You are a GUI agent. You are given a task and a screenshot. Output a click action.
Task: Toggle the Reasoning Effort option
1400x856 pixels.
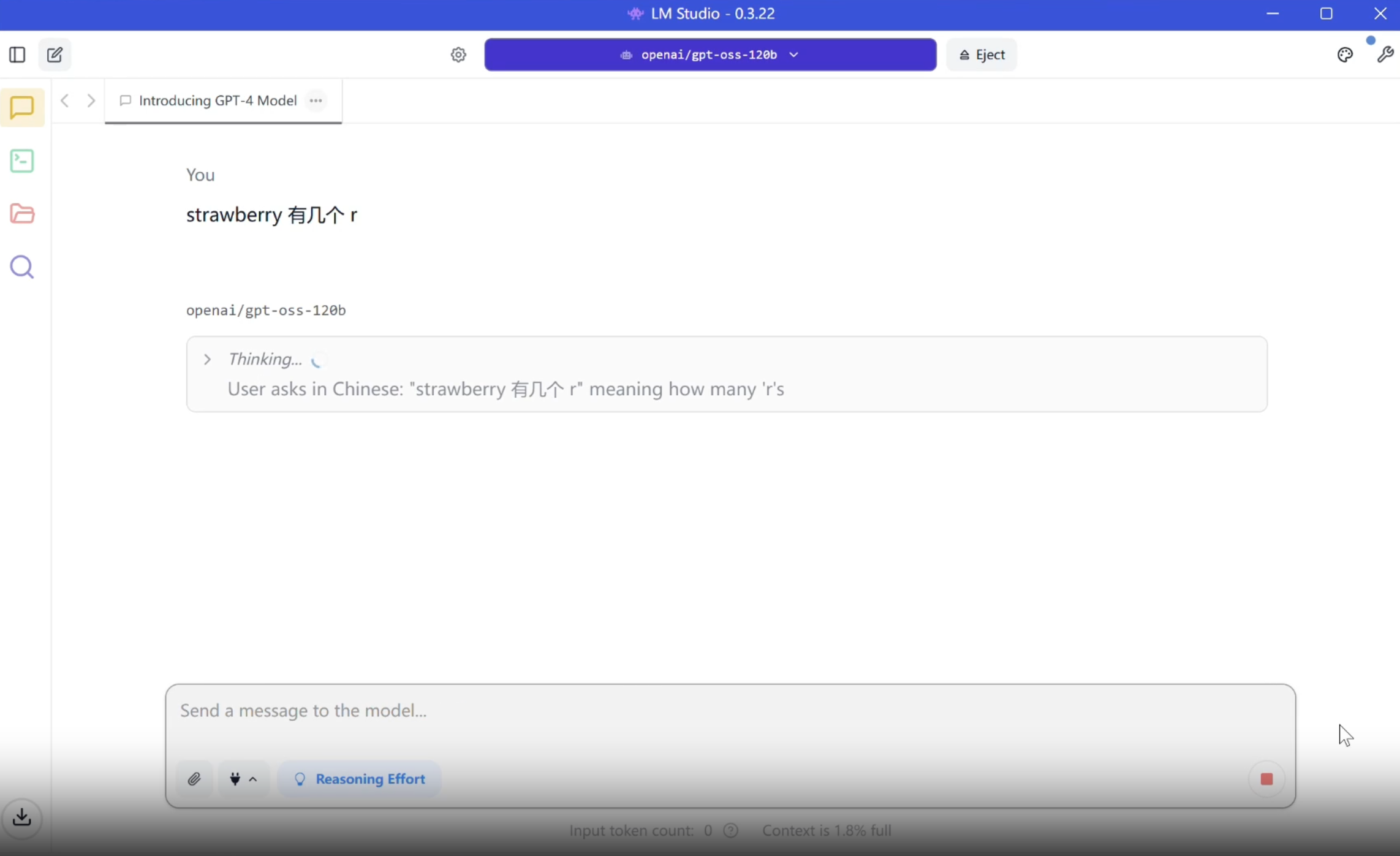[x=359, y=779]
